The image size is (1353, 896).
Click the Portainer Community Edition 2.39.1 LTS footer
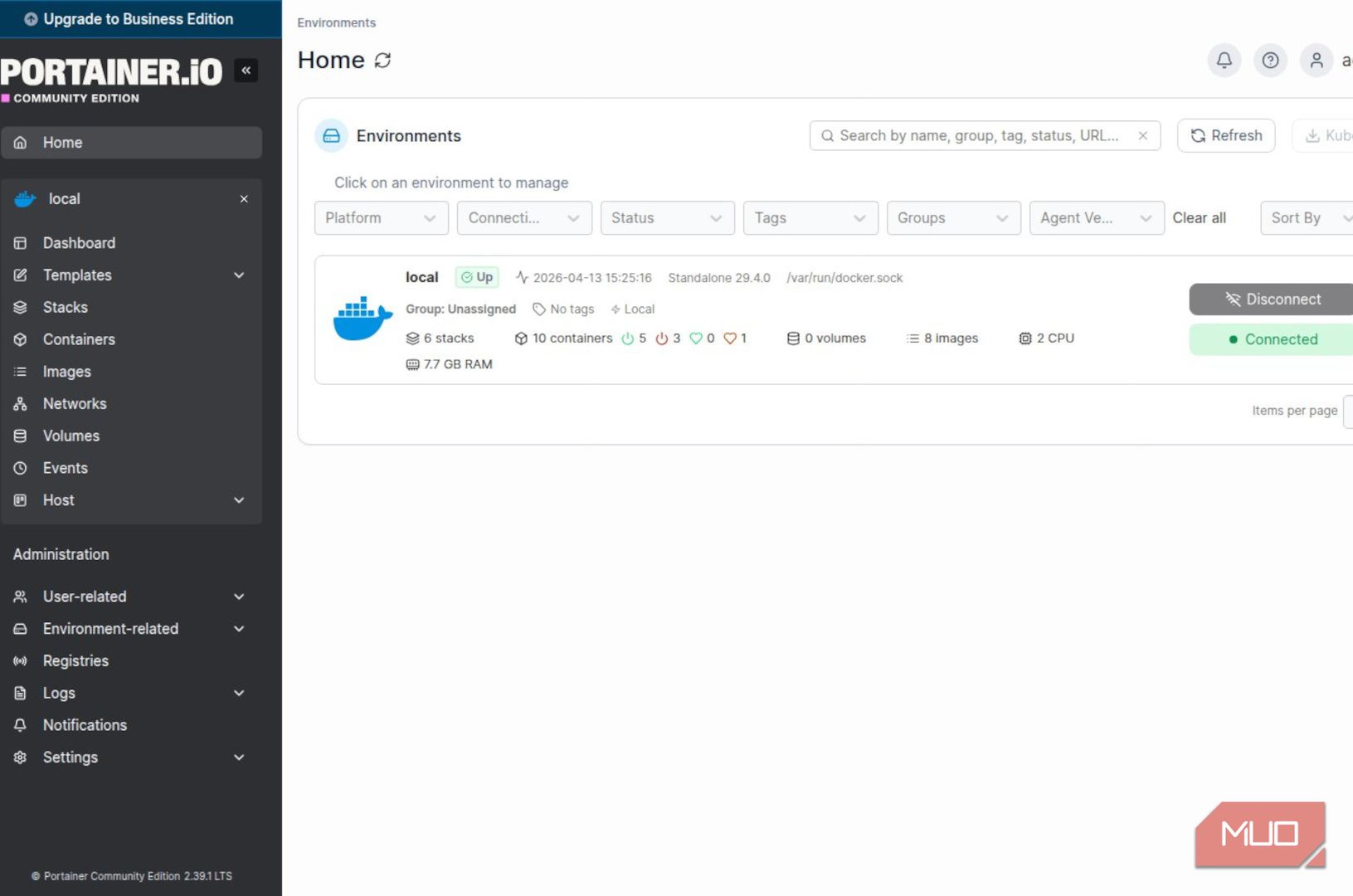pos(132,876)
